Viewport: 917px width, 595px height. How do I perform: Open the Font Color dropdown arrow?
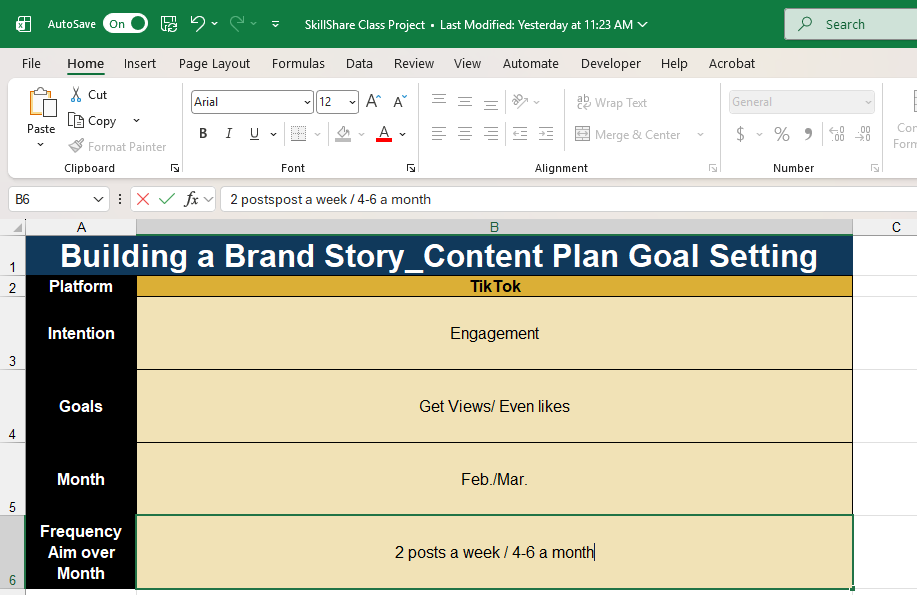tap(402, 135)
